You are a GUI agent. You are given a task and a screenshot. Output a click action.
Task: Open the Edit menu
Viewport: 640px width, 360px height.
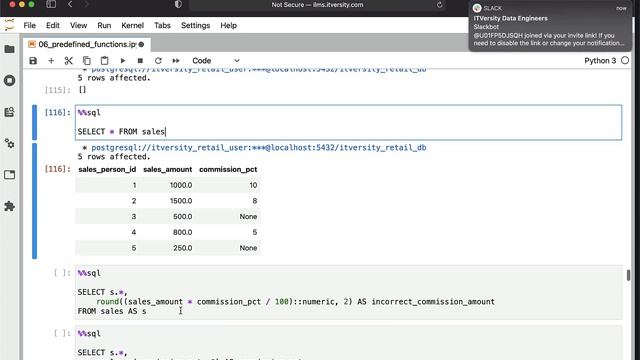(53, 25)
